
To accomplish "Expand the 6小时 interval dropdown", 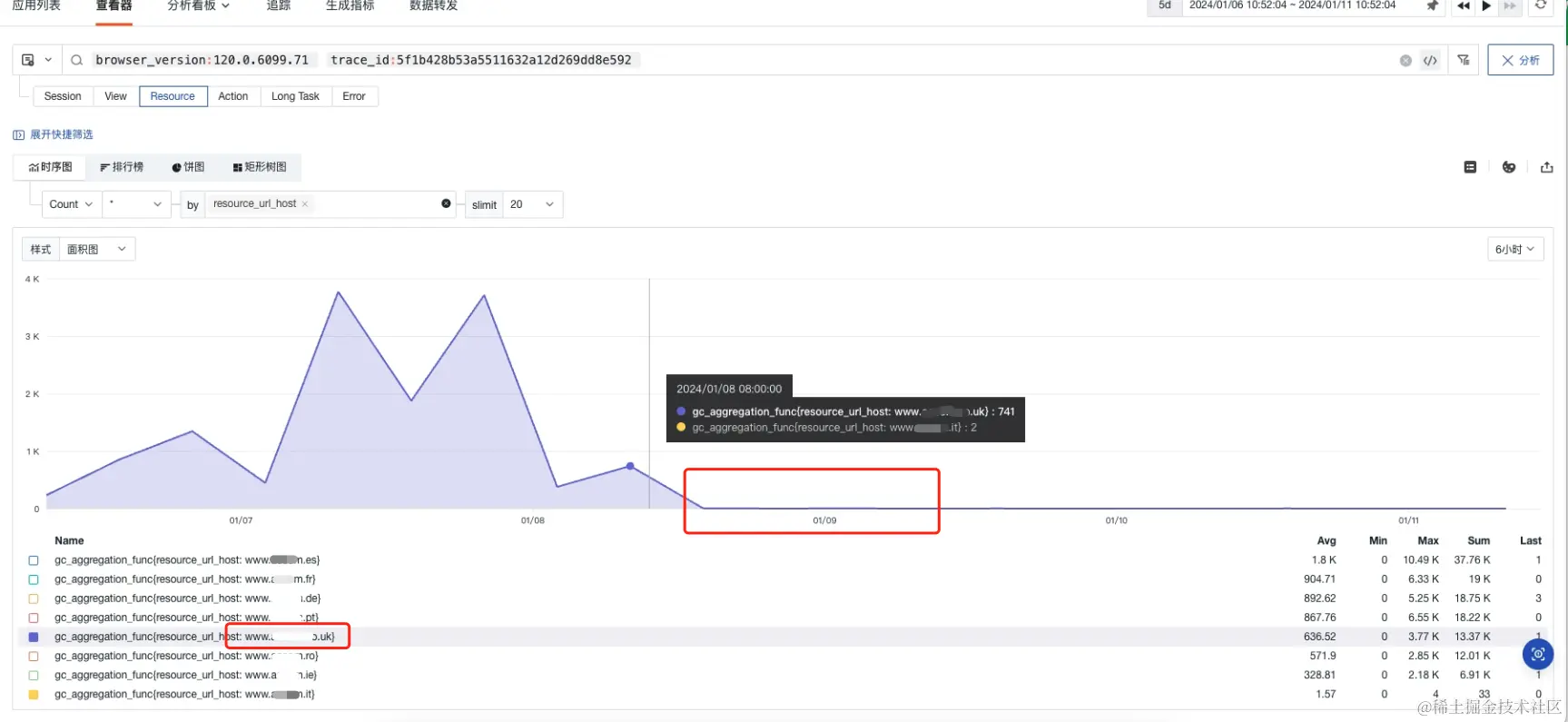I will click(x=1515, y=249).
